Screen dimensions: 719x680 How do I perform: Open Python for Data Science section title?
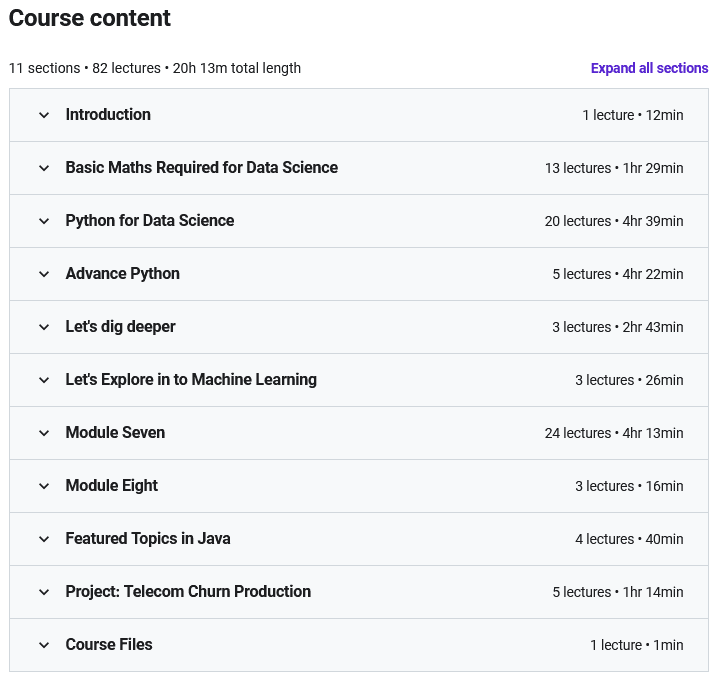pyautogui.click(x=150, y=221)
